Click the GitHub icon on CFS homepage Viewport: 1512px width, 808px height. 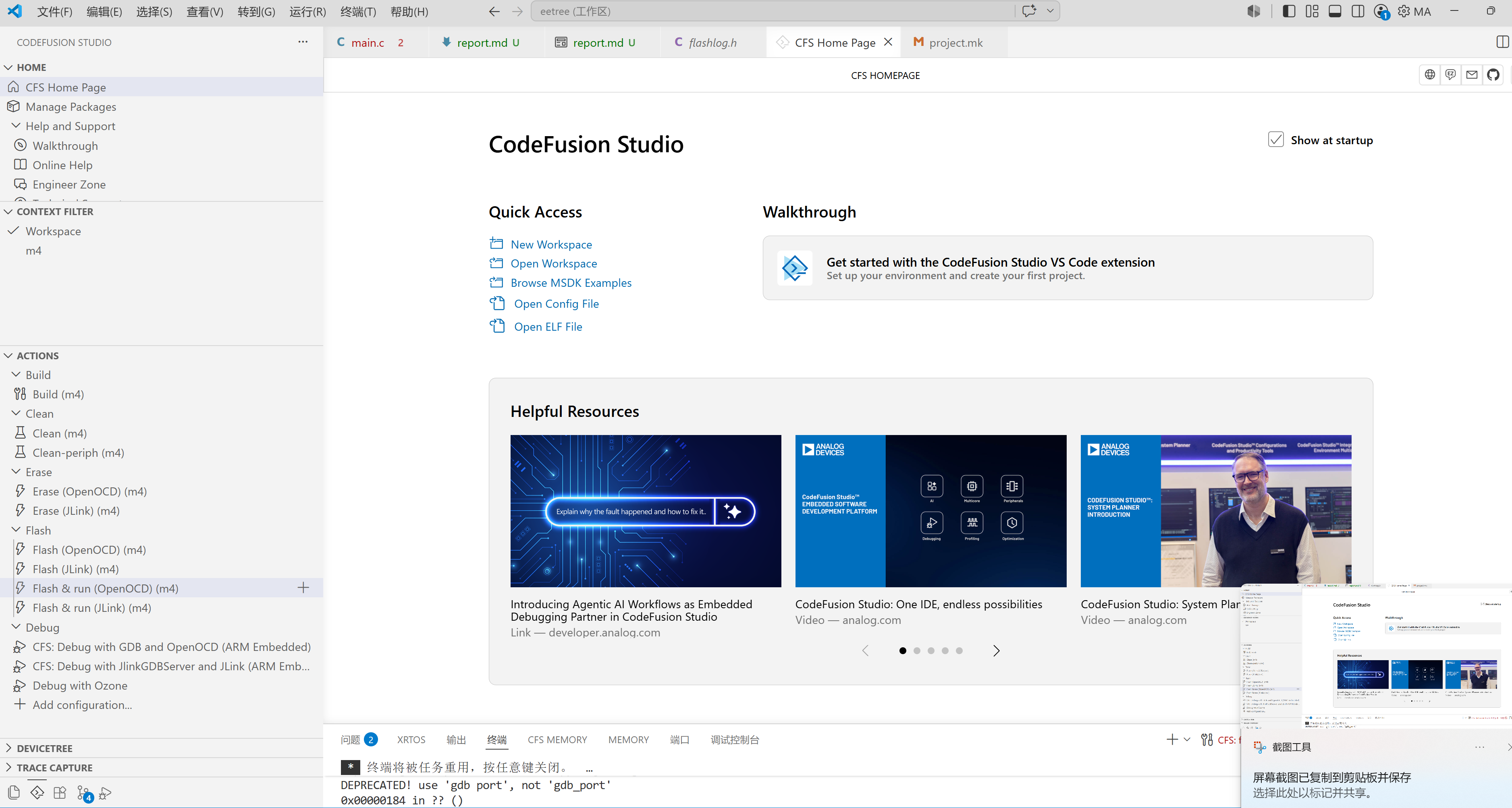pyautogui.click(x=1493, y=75)
